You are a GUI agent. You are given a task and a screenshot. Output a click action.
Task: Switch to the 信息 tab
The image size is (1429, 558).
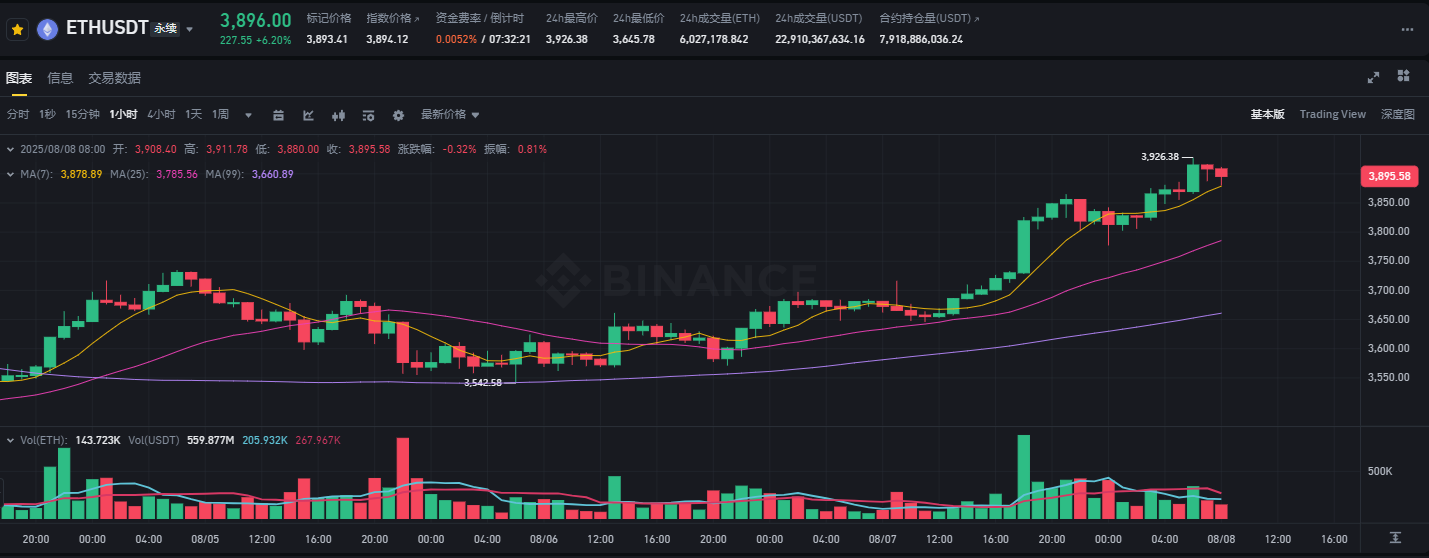[x=60, y=78]
